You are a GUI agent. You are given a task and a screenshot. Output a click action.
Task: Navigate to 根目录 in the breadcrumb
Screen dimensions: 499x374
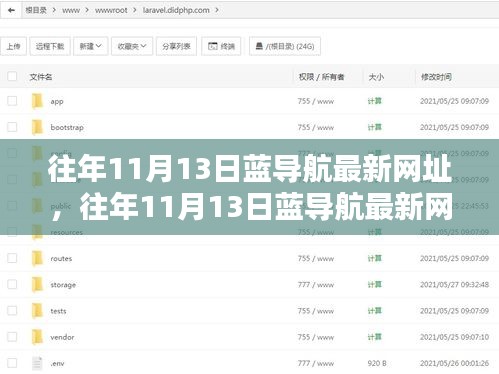(x=36, y=10)
